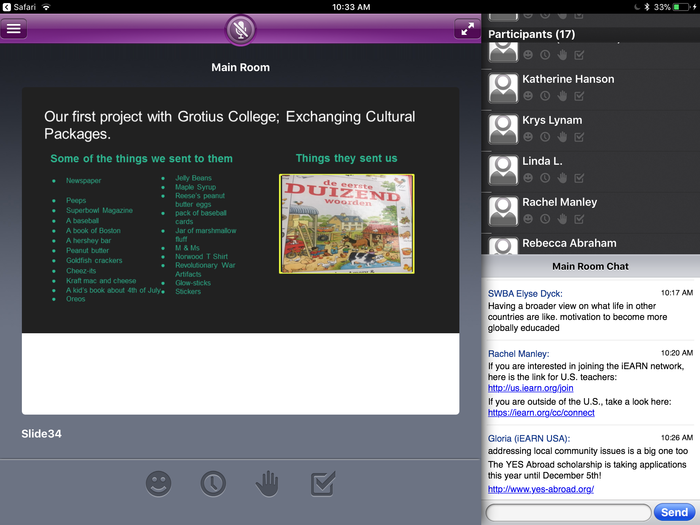Click the clock away status icon
This screenshot has height=525, width=700.
(x=212, y=484)
